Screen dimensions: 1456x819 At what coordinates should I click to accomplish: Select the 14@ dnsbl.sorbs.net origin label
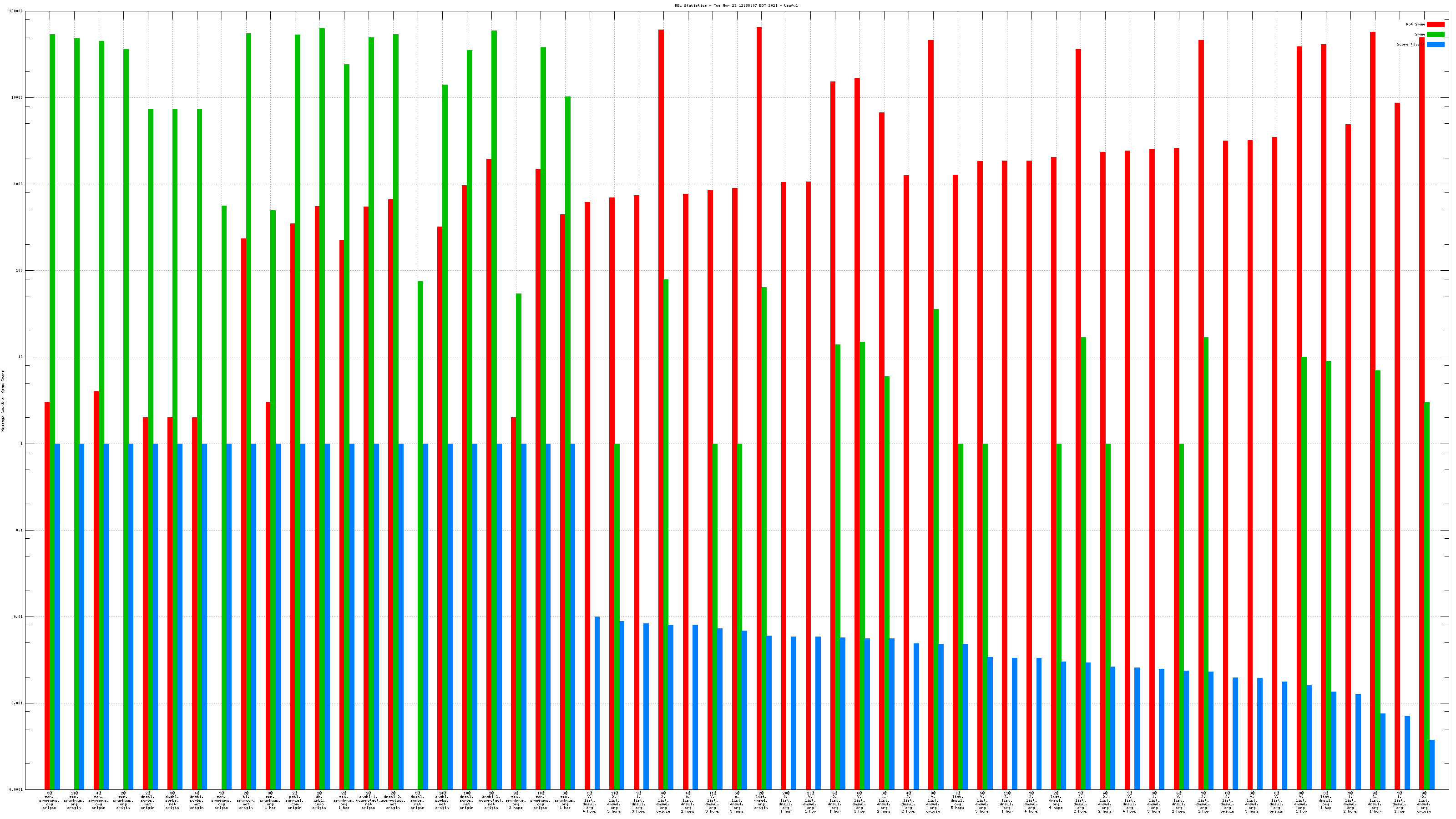click(442, 801)
